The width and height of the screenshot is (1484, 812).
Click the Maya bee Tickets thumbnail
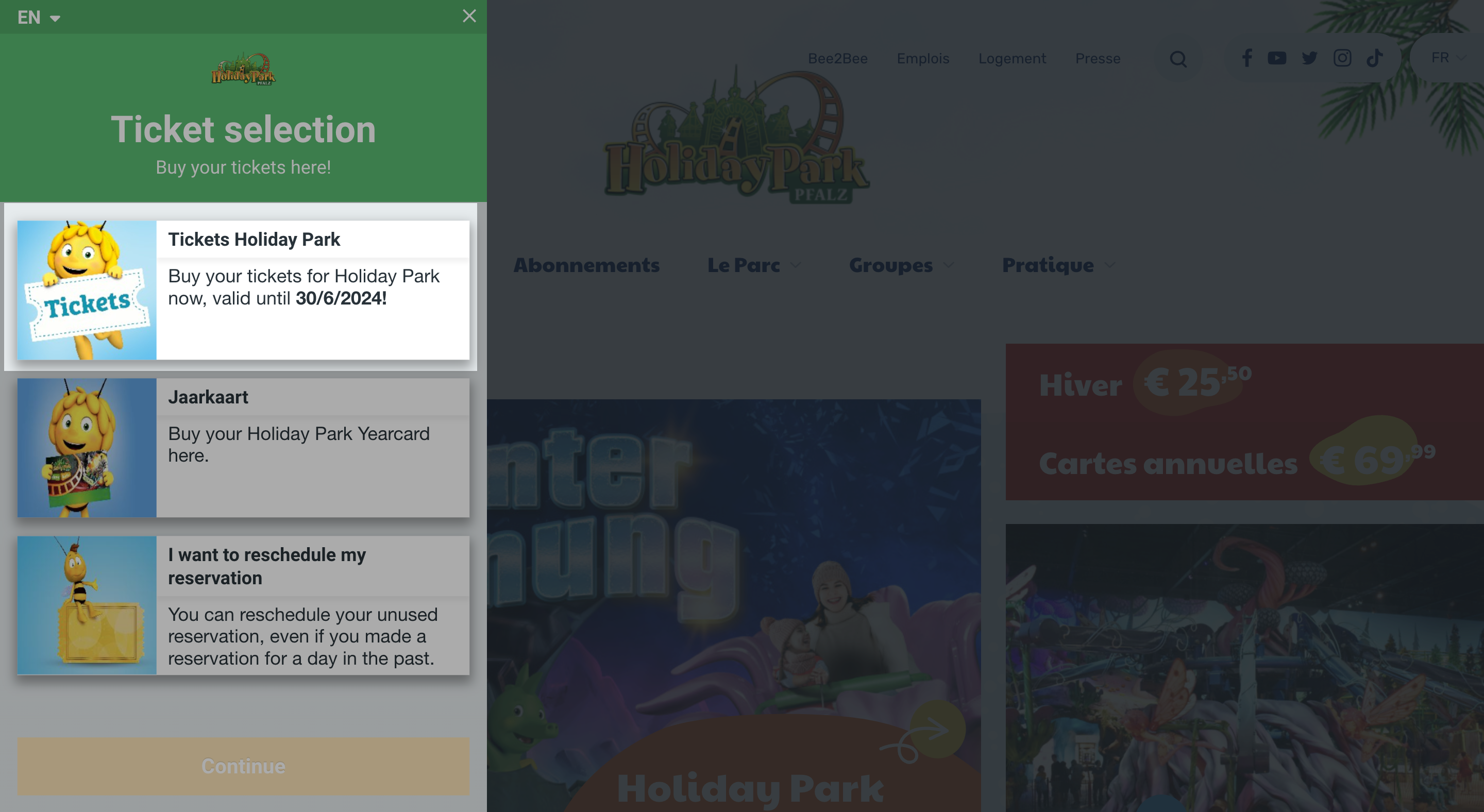(x=87, y=290)
